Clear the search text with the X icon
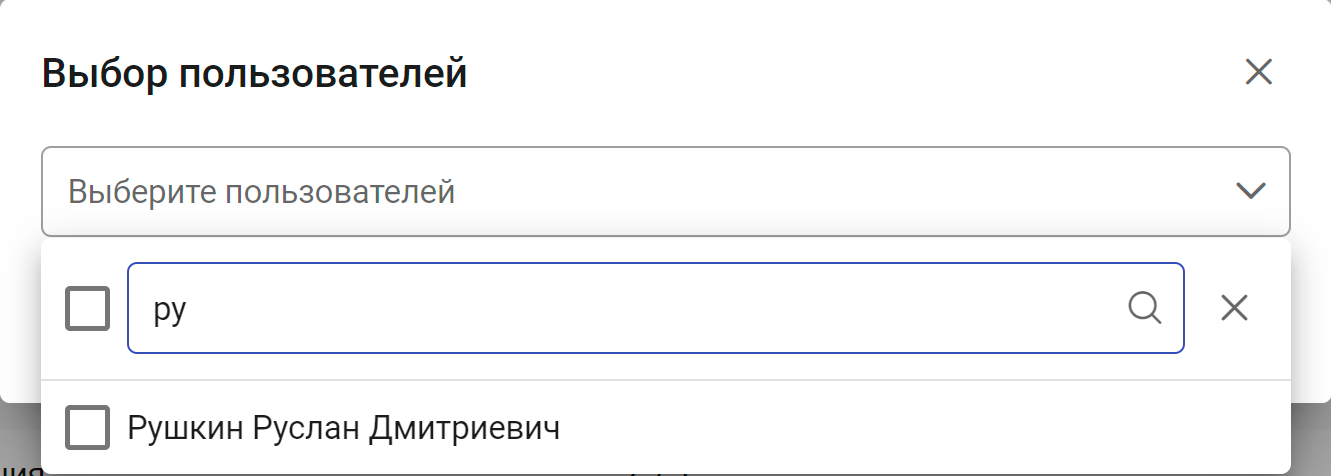Screen dimensions: 1331x476 (x=1234, y=308)
